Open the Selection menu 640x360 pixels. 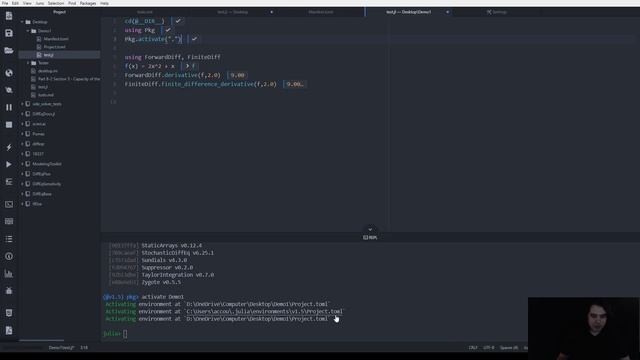pos(56,3)
